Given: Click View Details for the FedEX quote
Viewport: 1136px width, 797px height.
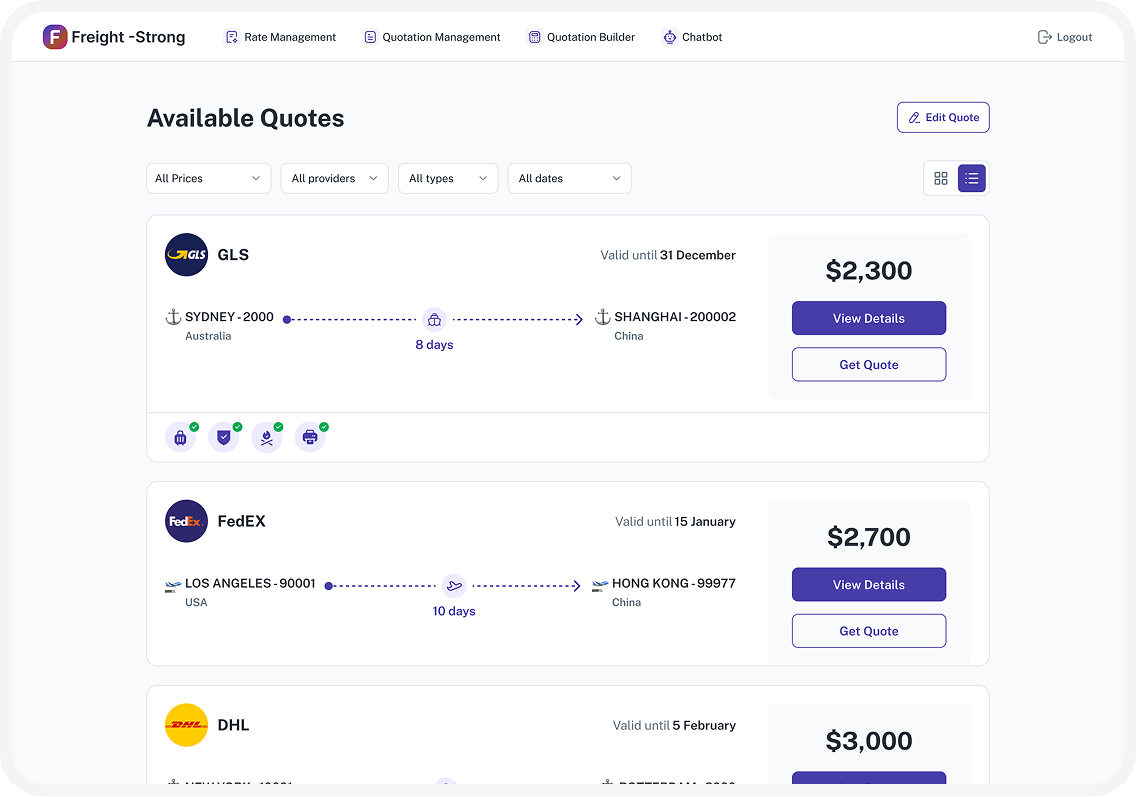Looking at the screenshot, I should coord(868,585).
